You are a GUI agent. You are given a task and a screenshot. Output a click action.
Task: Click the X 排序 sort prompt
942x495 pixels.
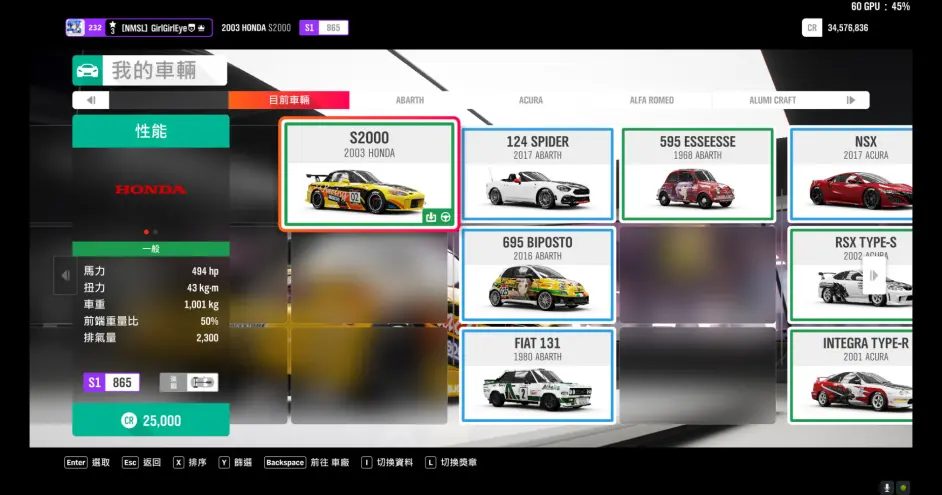coord(190,462)
